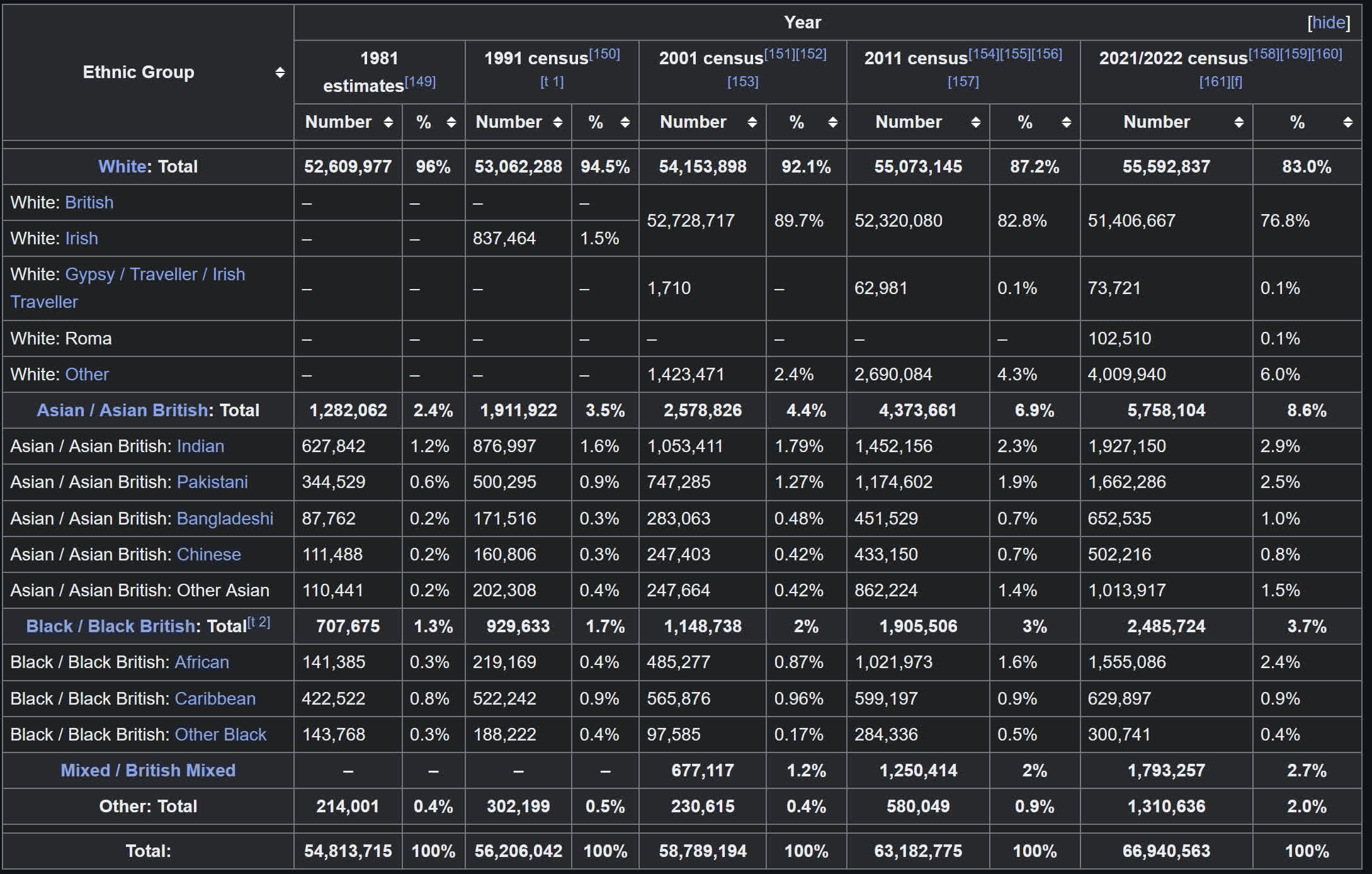
Task: Sort by 1981 estimates percent column
Action: 451,122
